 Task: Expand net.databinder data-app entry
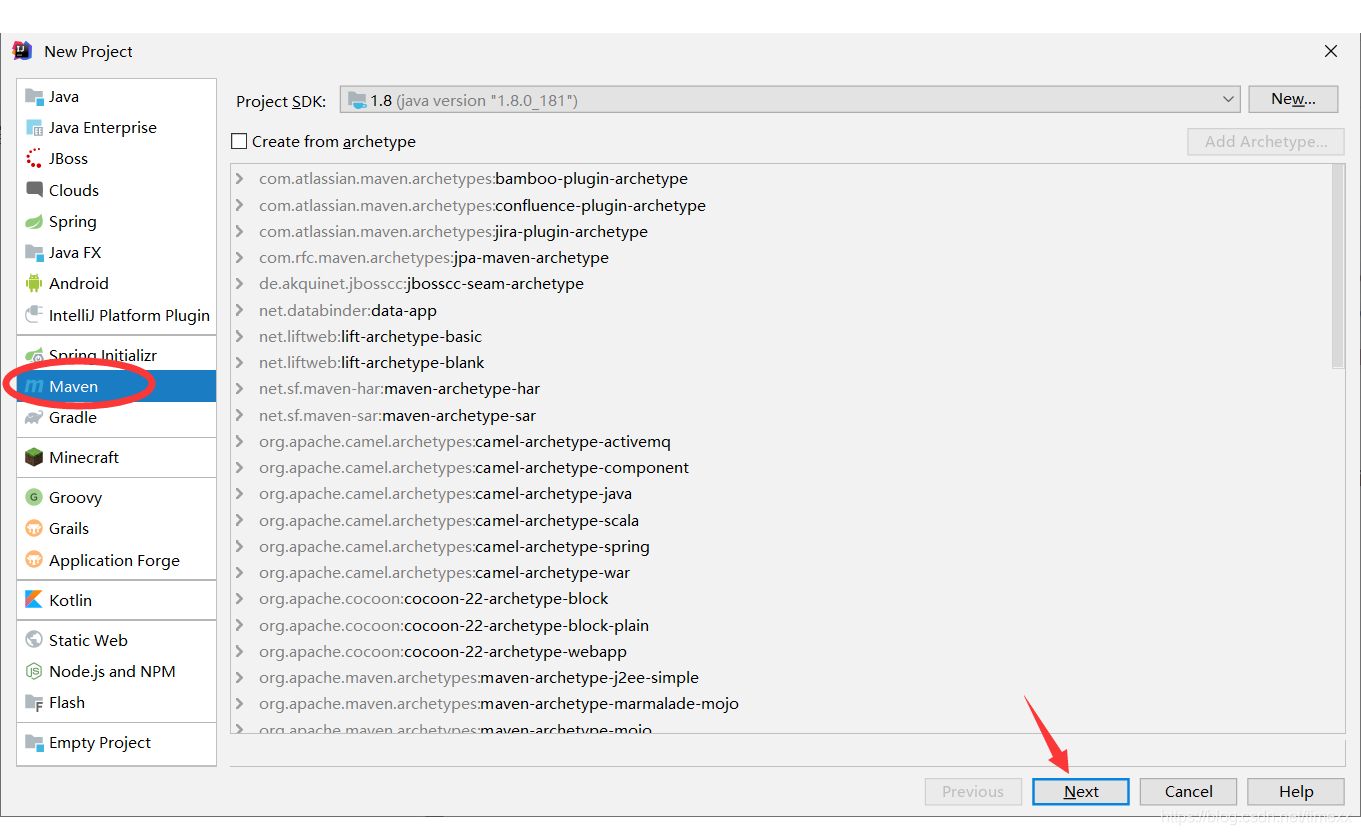click(x=240, y=310)
